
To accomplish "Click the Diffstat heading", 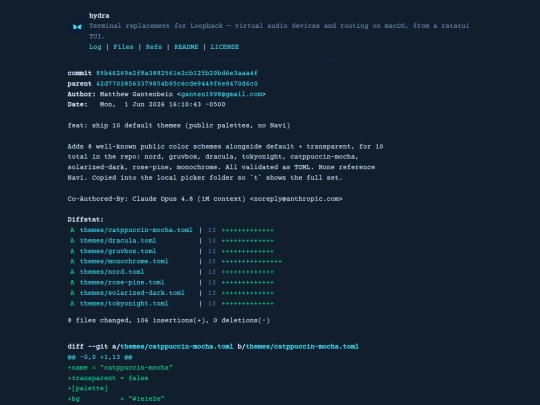I will coord(85,219).
